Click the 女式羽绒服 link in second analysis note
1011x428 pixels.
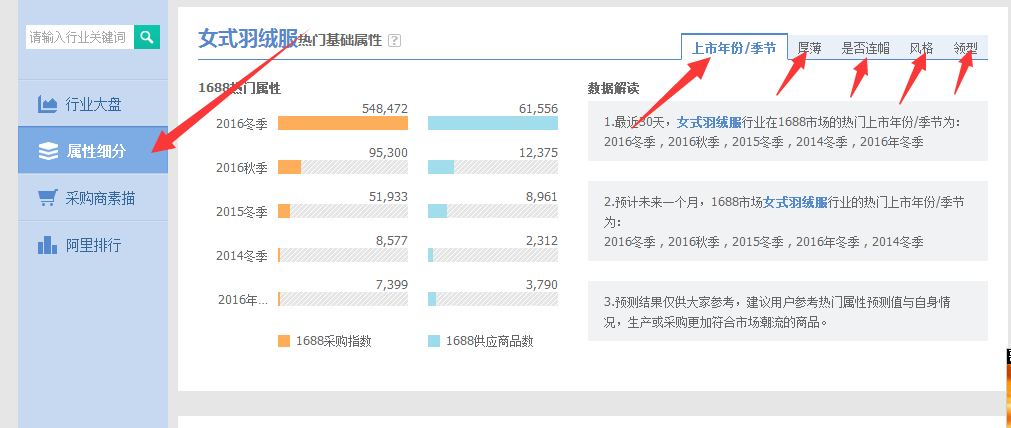(795, 202)
